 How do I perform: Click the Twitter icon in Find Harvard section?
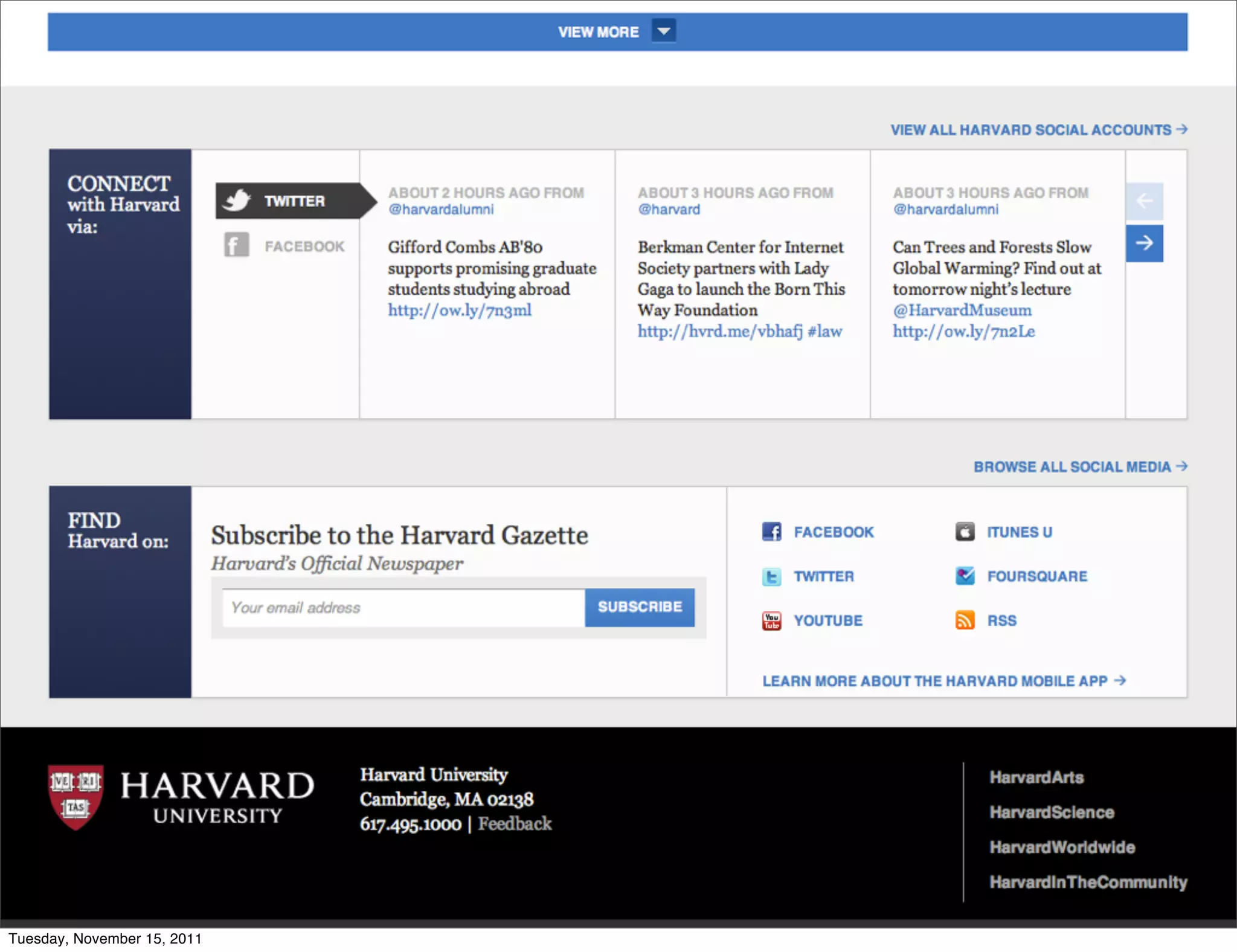771,576
